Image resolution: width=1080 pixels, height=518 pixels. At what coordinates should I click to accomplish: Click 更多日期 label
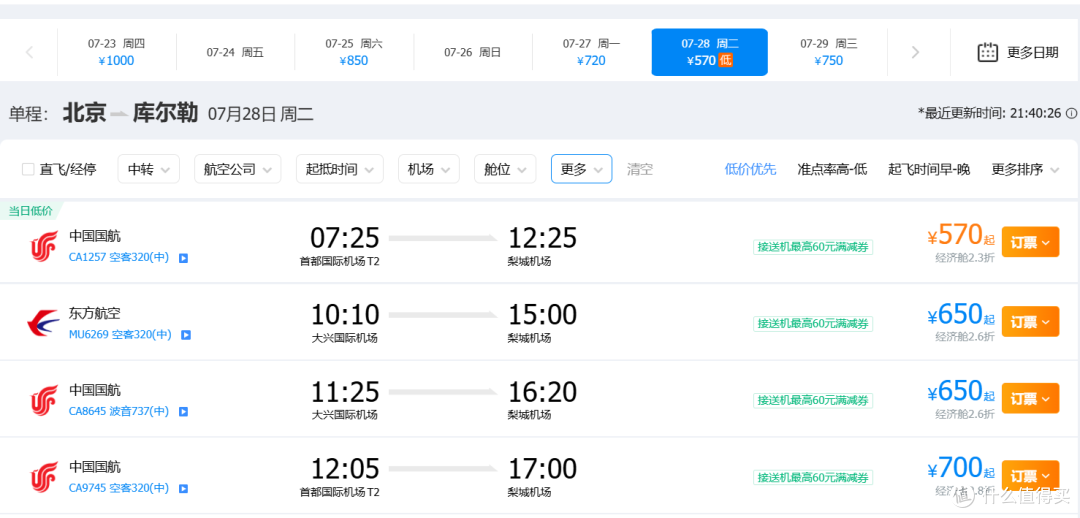tap(1032, 52)
